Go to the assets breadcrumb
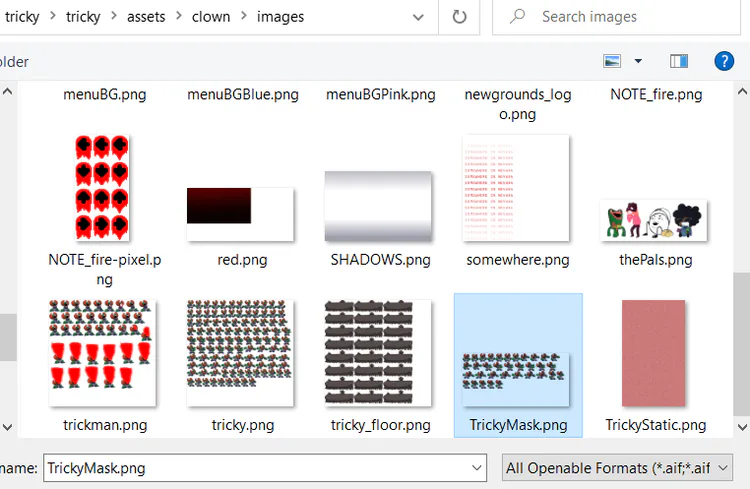 coord(146,17)
